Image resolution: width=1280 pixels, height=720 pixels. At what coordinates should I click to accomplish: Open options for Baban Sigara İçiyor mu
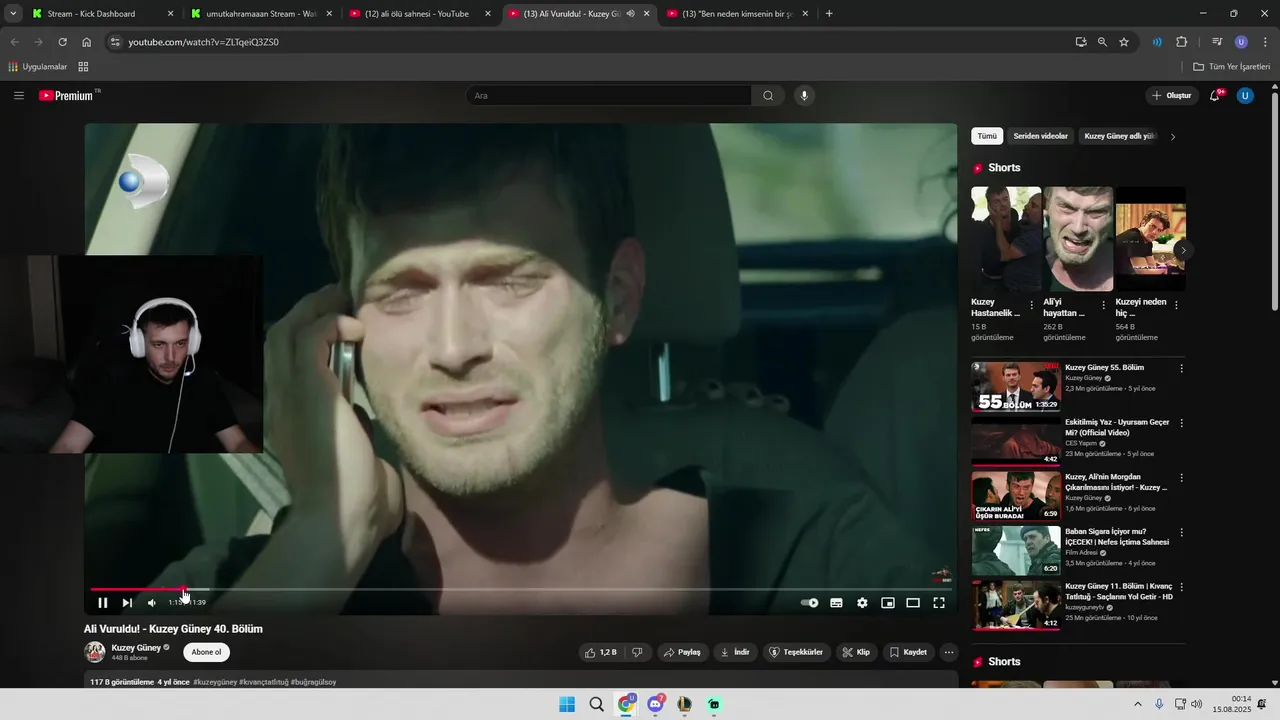pyautogui.click(x=1181, y=533)
